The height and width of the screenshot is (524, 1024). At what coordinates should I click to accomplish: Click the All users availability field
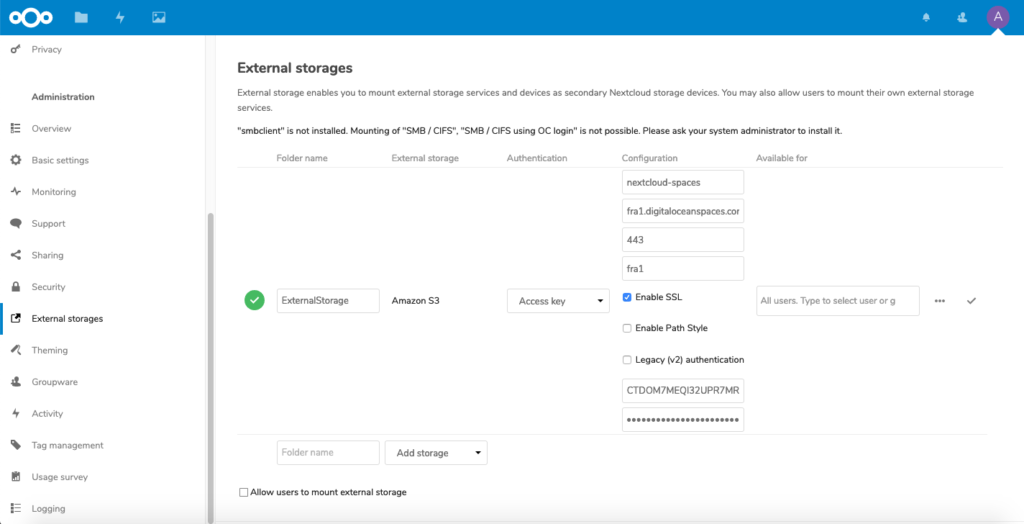[838, 301]
